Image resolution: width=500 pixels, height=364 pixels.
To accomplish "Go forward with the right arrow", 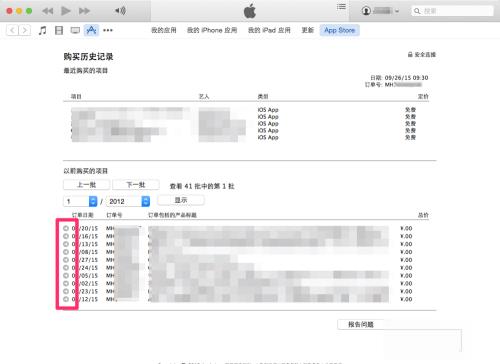I will [x=25, y=30].
